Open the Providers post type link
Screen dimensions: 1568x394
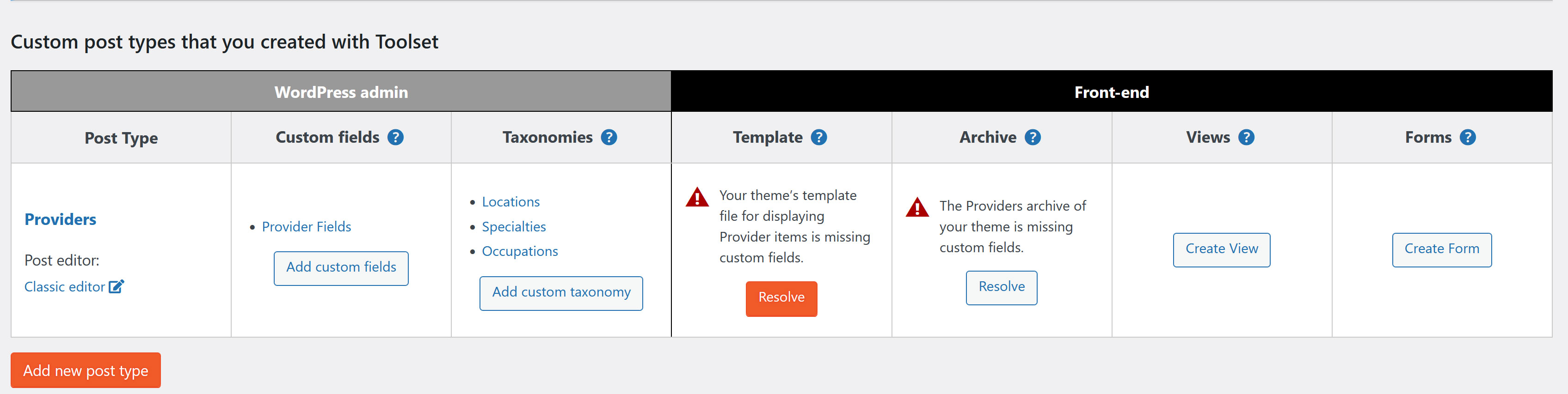[x=60, y=219]
